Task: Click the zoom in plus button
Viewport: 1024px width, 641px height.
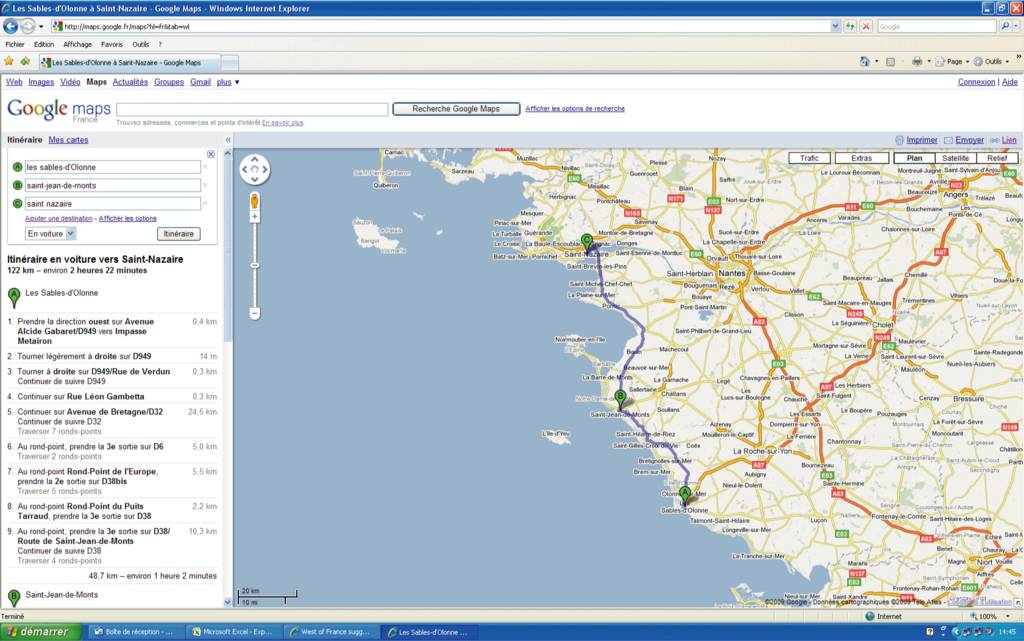Action: point(255,217)
